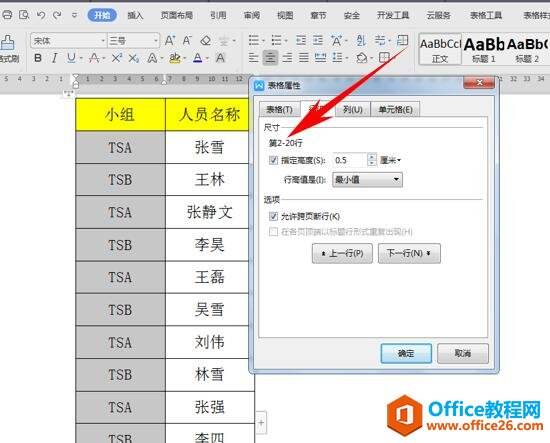Apply the Normal body text style
Viewport: 550px width, 443px height.
point(440,50)
